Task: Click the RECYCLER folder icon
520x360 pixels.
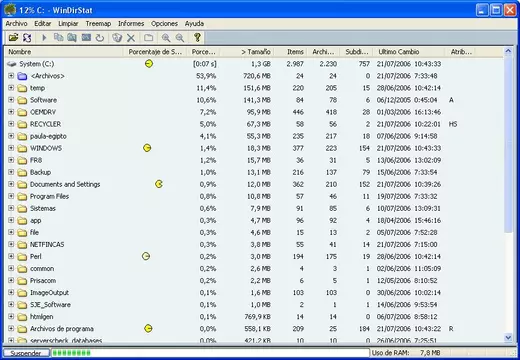Action: 22,124
